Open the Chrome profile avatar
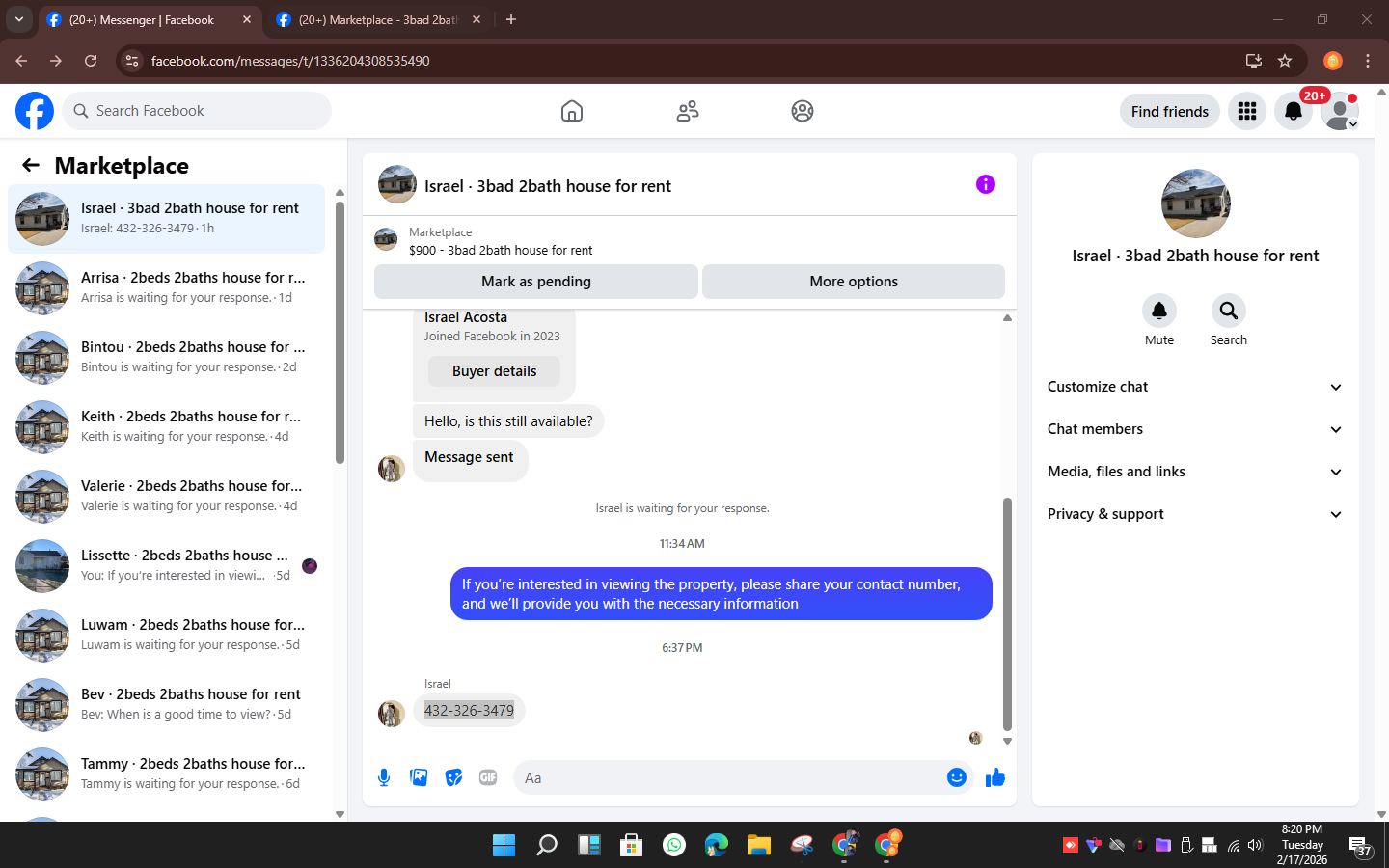The image size is (1389, 868). [1333, 61]
